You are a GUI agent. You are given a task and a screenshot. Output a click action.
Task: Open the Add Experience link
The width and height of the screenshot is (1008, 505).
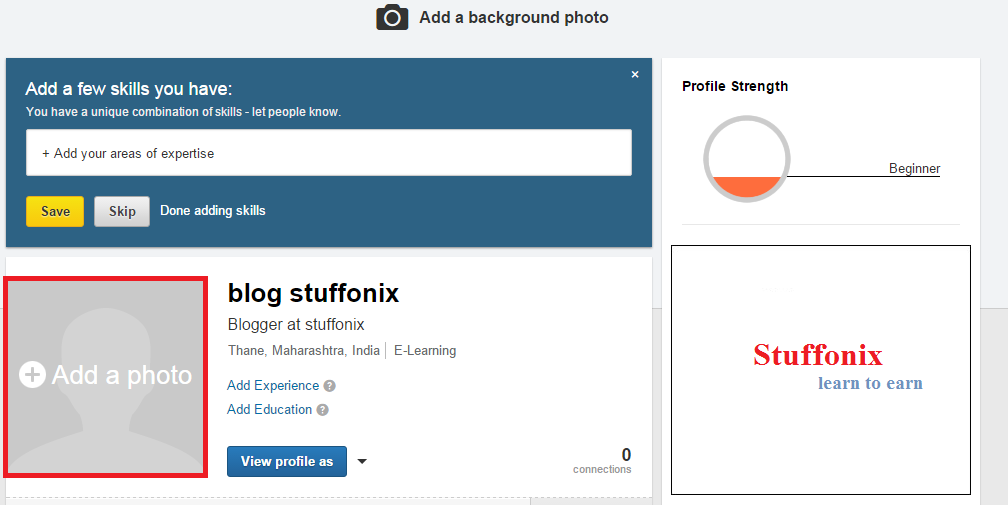pos(273,385)
